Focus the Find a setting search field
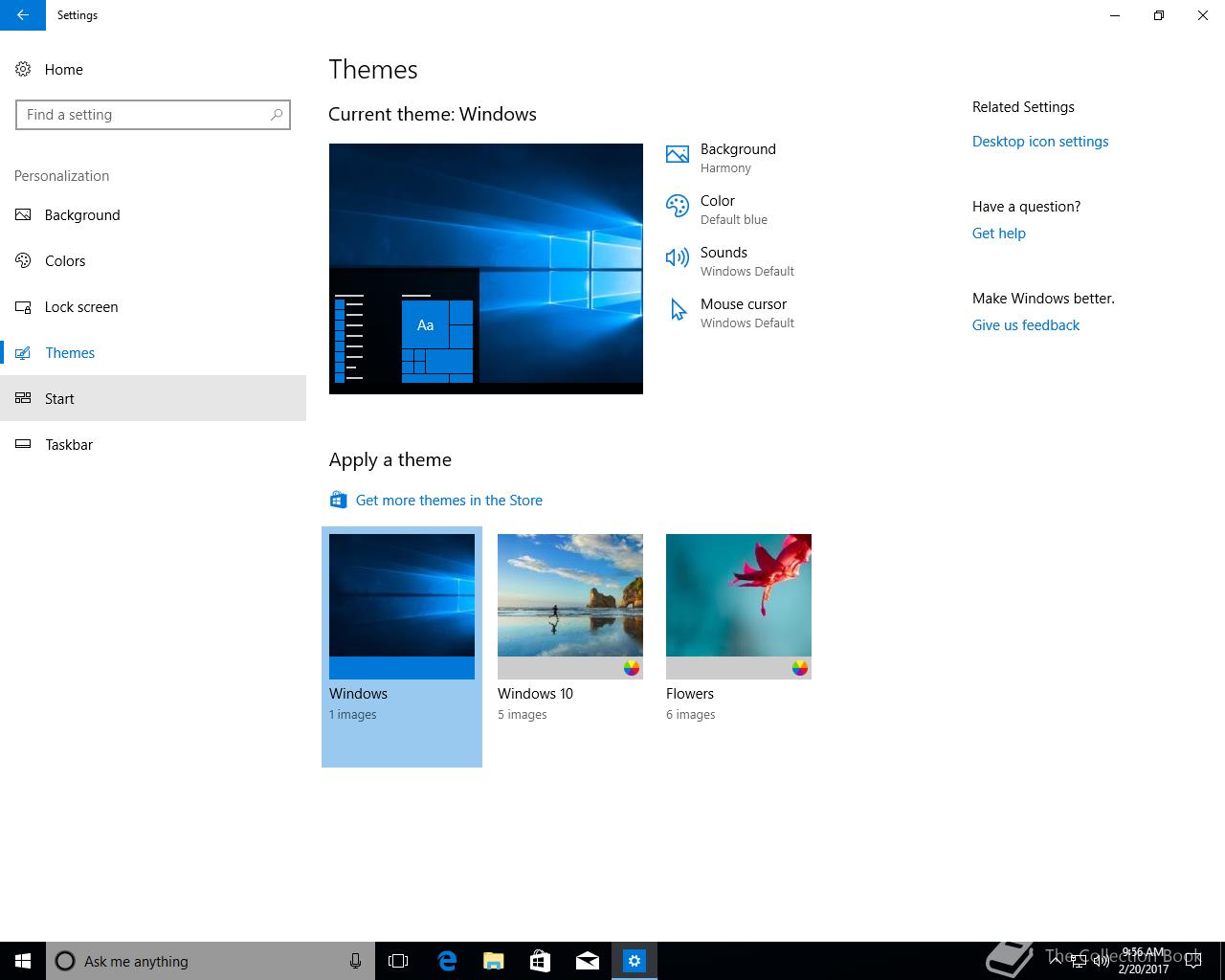 tap(153, 115)
